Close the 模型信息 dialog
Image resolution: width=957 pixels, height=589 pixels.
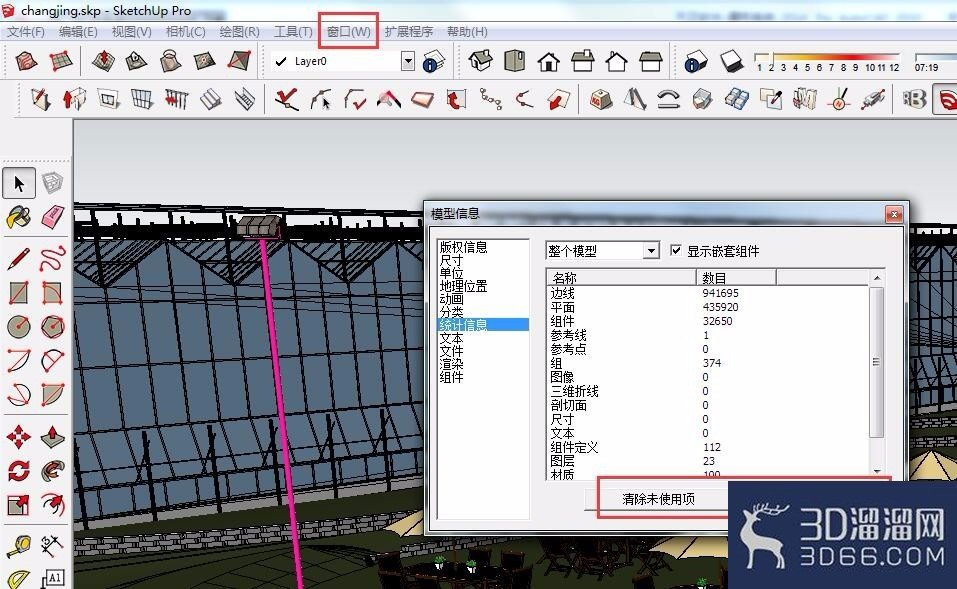[894, 214]
